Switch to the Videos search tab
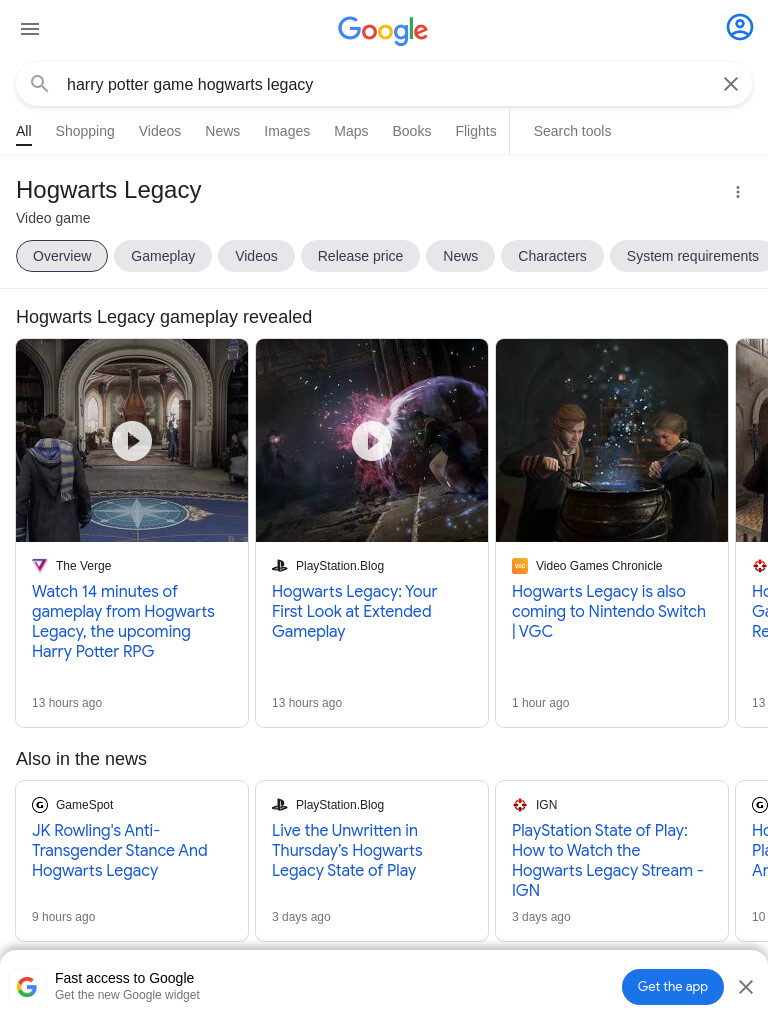Viewport: 768px width, 1024px height. click(x=159, y=131)
